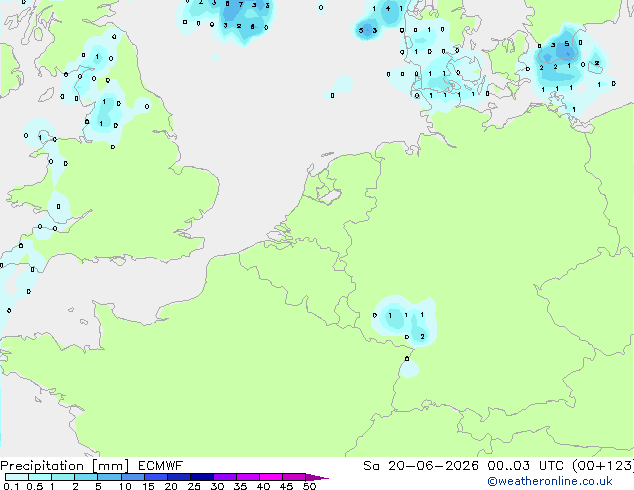Click the '50' legend scale value
The height and width of the screenshot is (490, 634).
[x=309, y=486]
